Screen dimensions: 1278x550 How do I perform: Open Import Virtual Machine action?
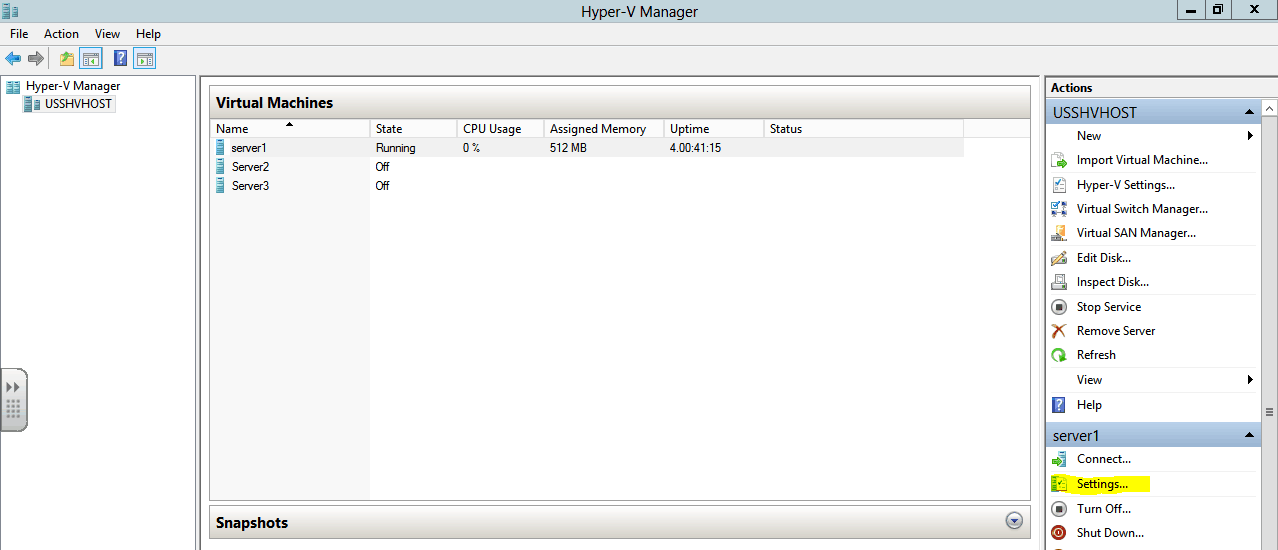[x=1142, y=160]
